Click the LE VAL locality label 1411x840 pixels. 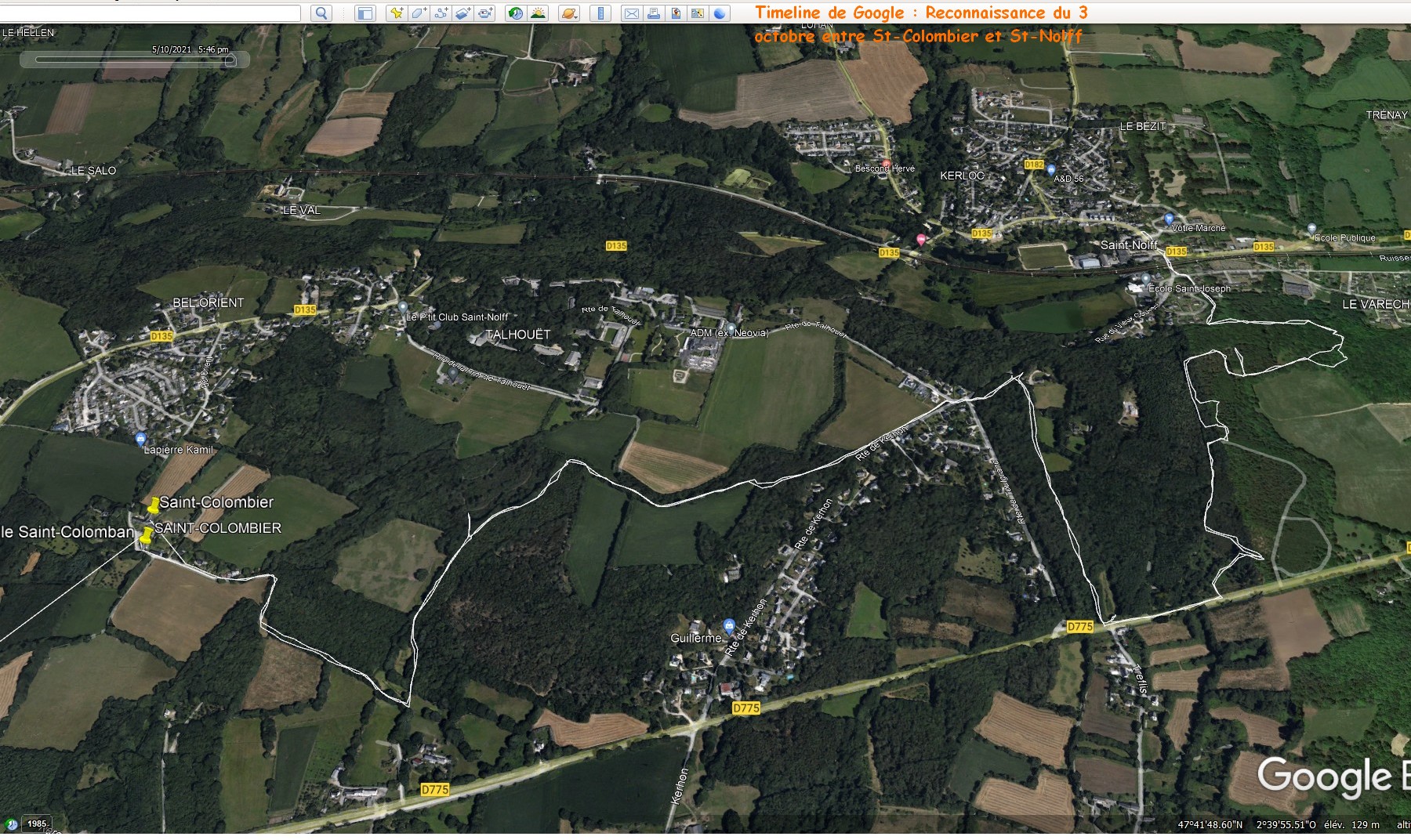coord(302,210)
